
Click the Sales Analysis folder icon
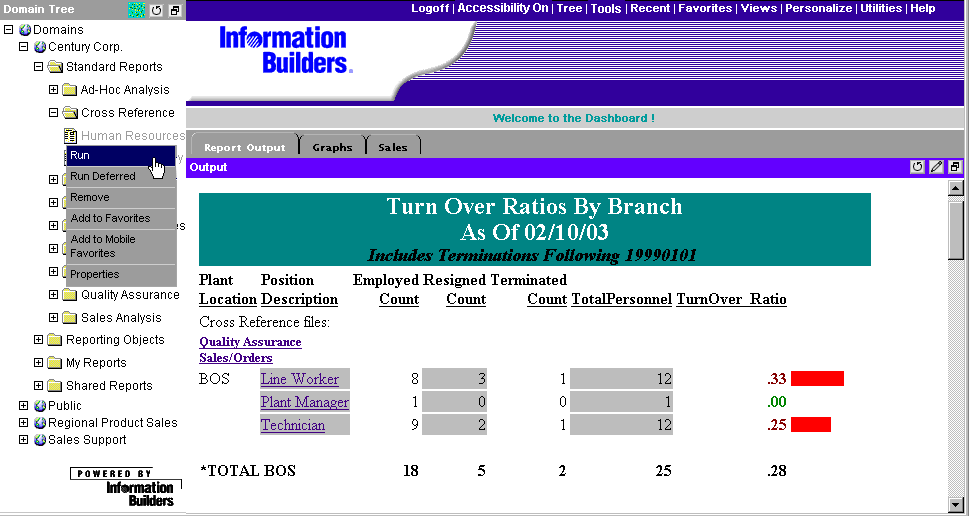click(x=70, y=318)
